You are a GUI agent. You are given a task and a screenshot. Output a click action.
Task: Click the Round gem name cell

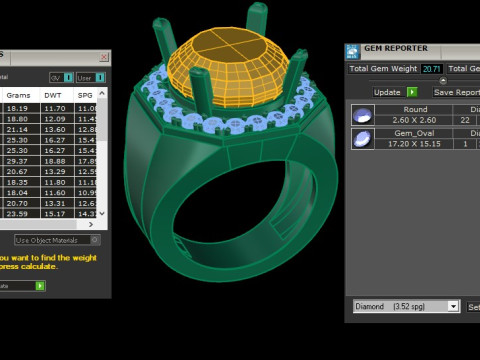[414, 109]
